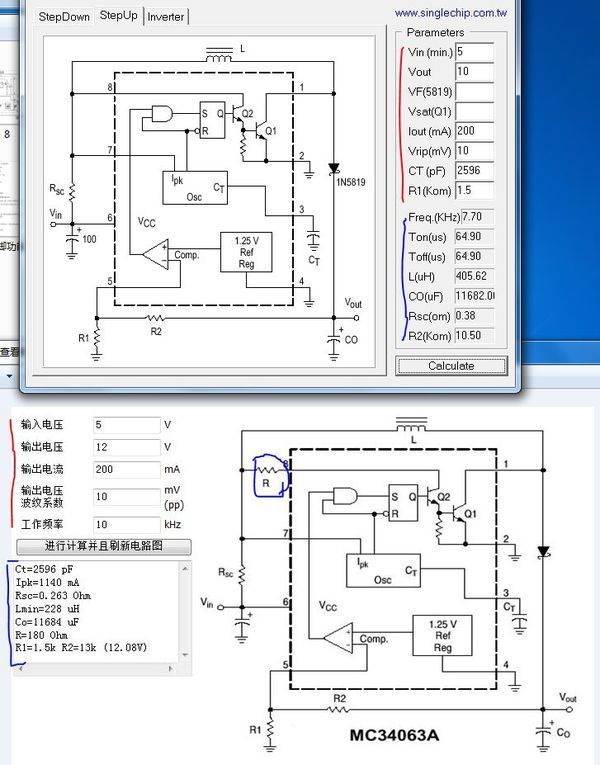The width and height of the screenshot is (600, 765).
Task: Select the Ct=2596 pF result line
Action: click(x=44, y=569)
